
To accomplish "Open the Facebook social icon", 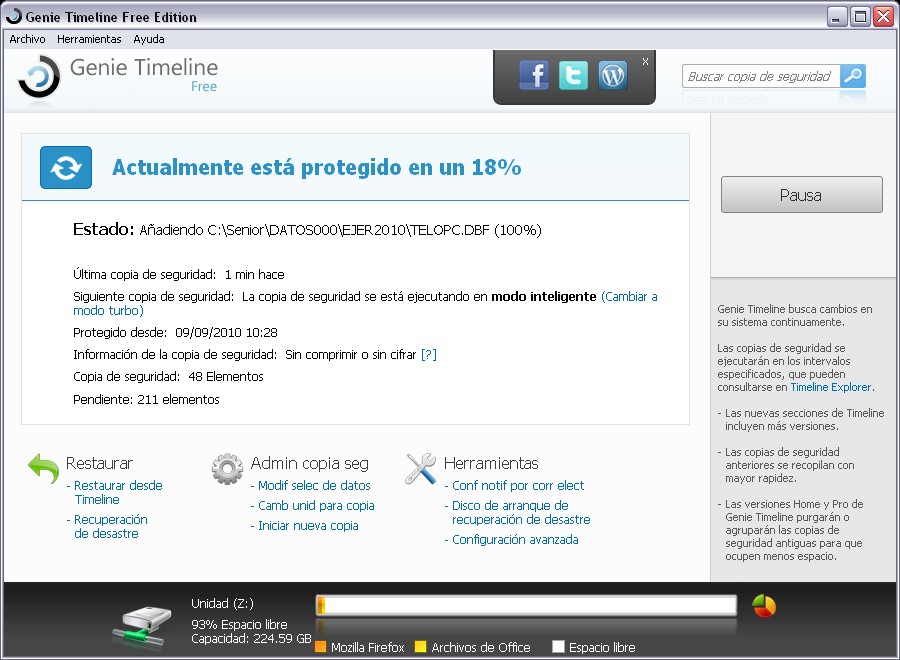I will pos(534,75).
